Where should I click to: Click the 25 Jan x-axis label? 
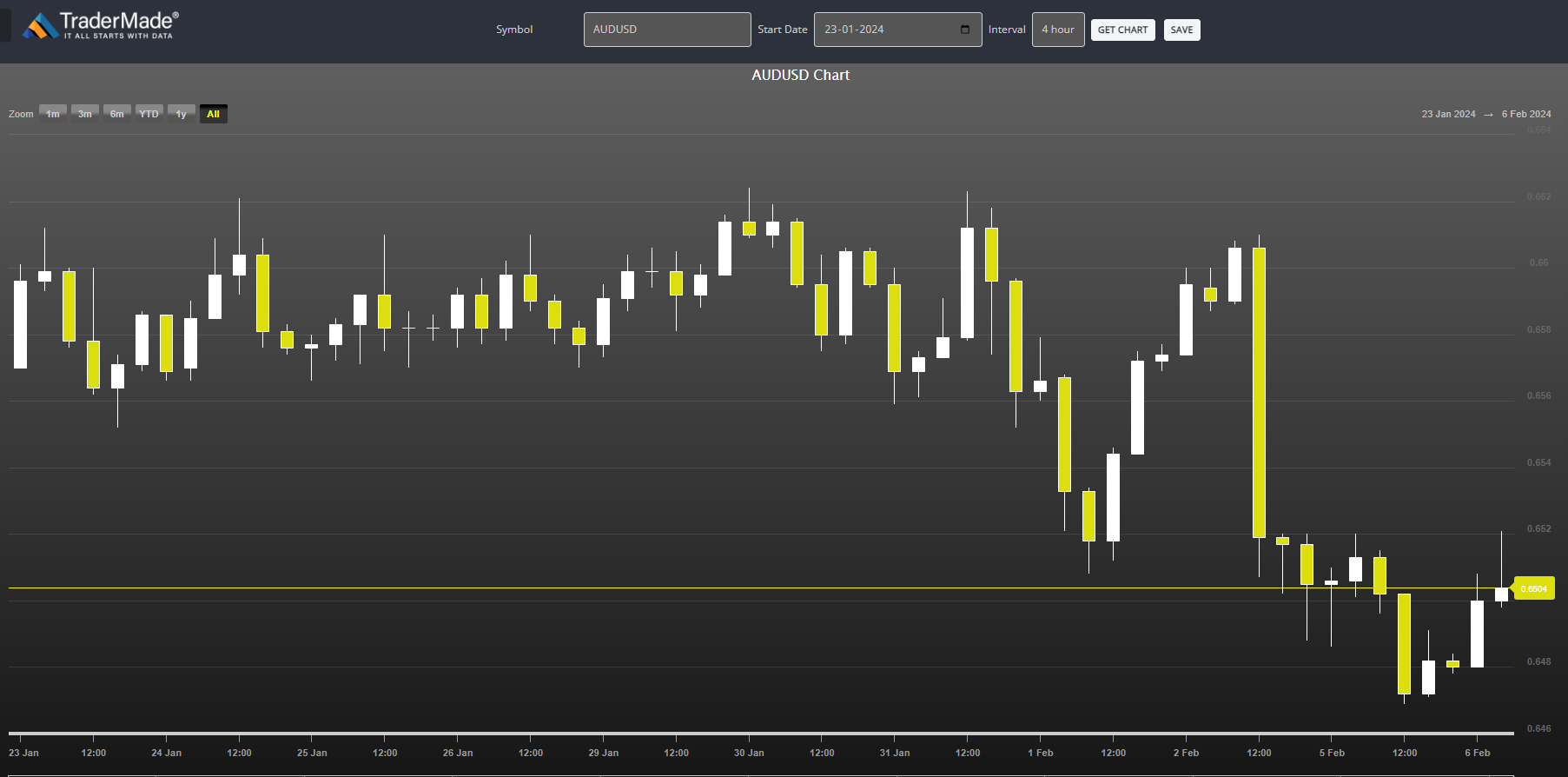click(x=312, y=753)
